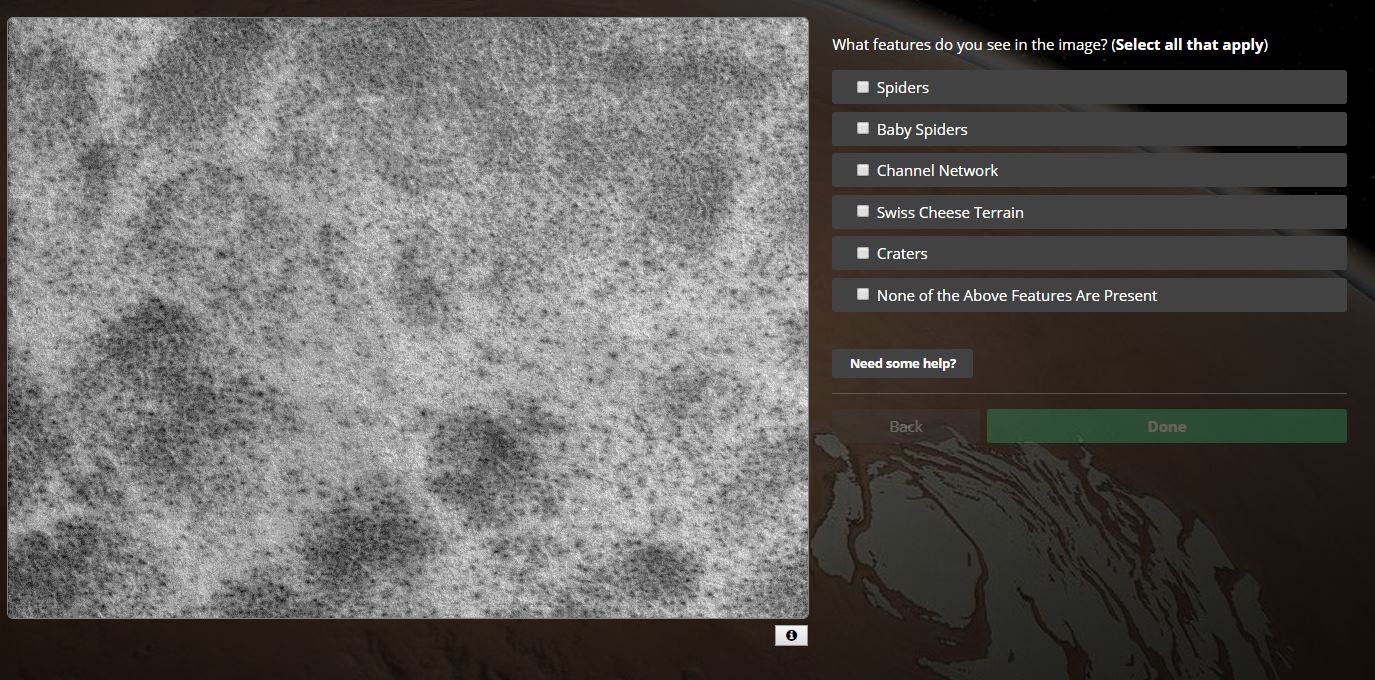Image resolution: width=1375 pixels, height=680 pixels.
Task: Click the info icon below the image
Action: click(x=791, y=636)
